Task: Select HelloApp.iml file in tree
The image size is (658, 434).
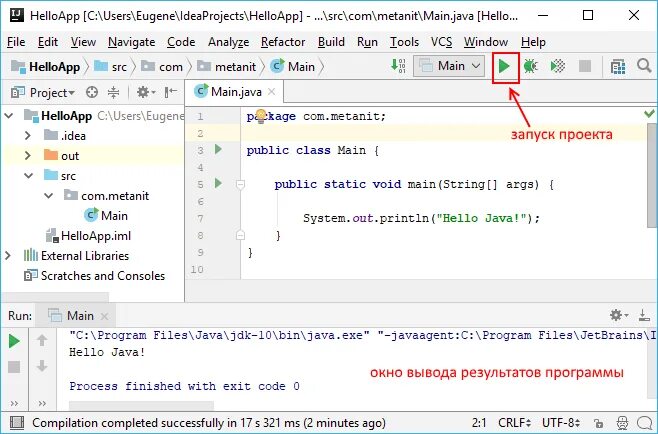Action: click(88, 235)
